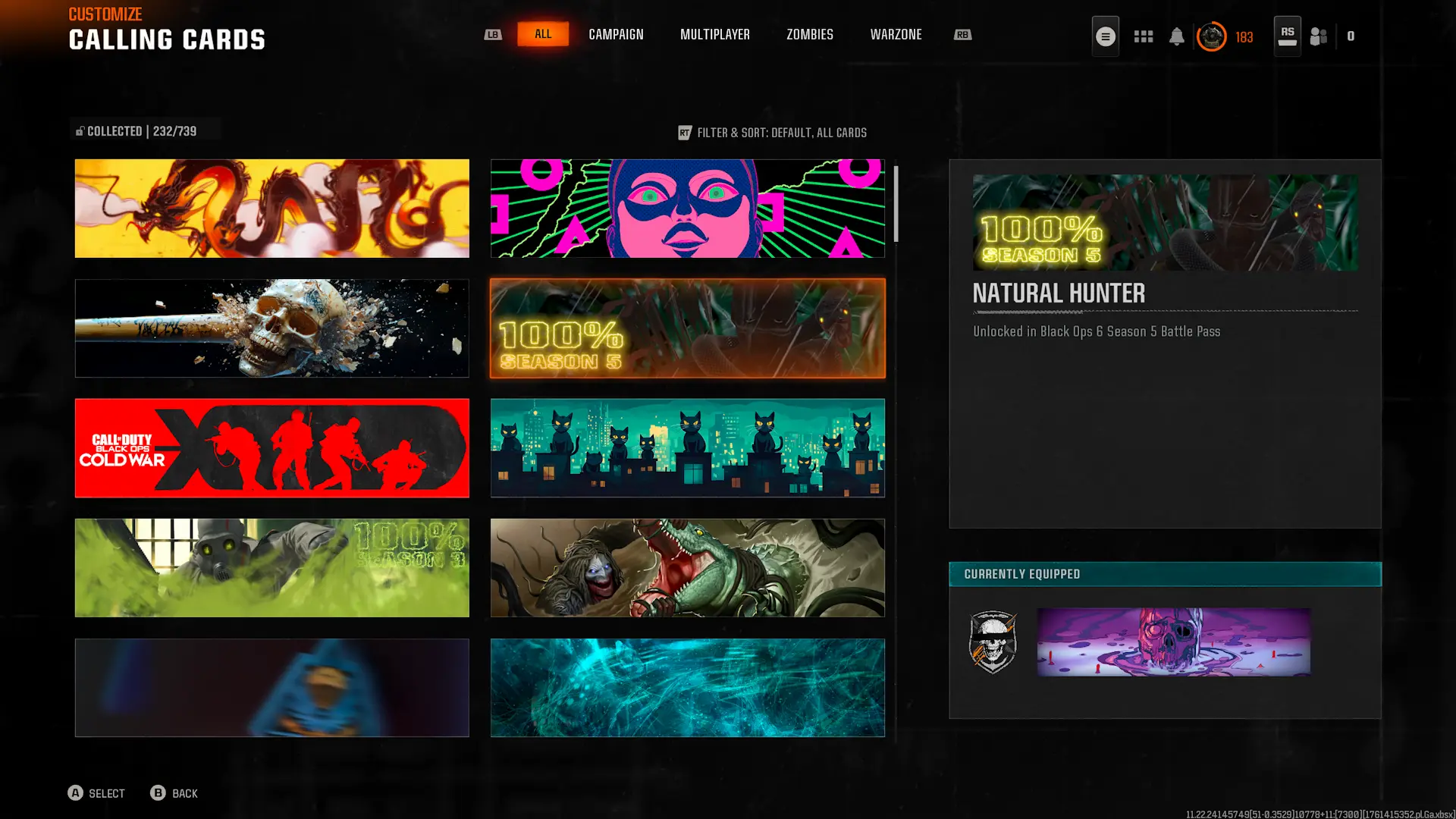This screenshot has width=1456, height=819.
Task: Click the skull emblem in Currently Equipped
Action: coord(993,642)
